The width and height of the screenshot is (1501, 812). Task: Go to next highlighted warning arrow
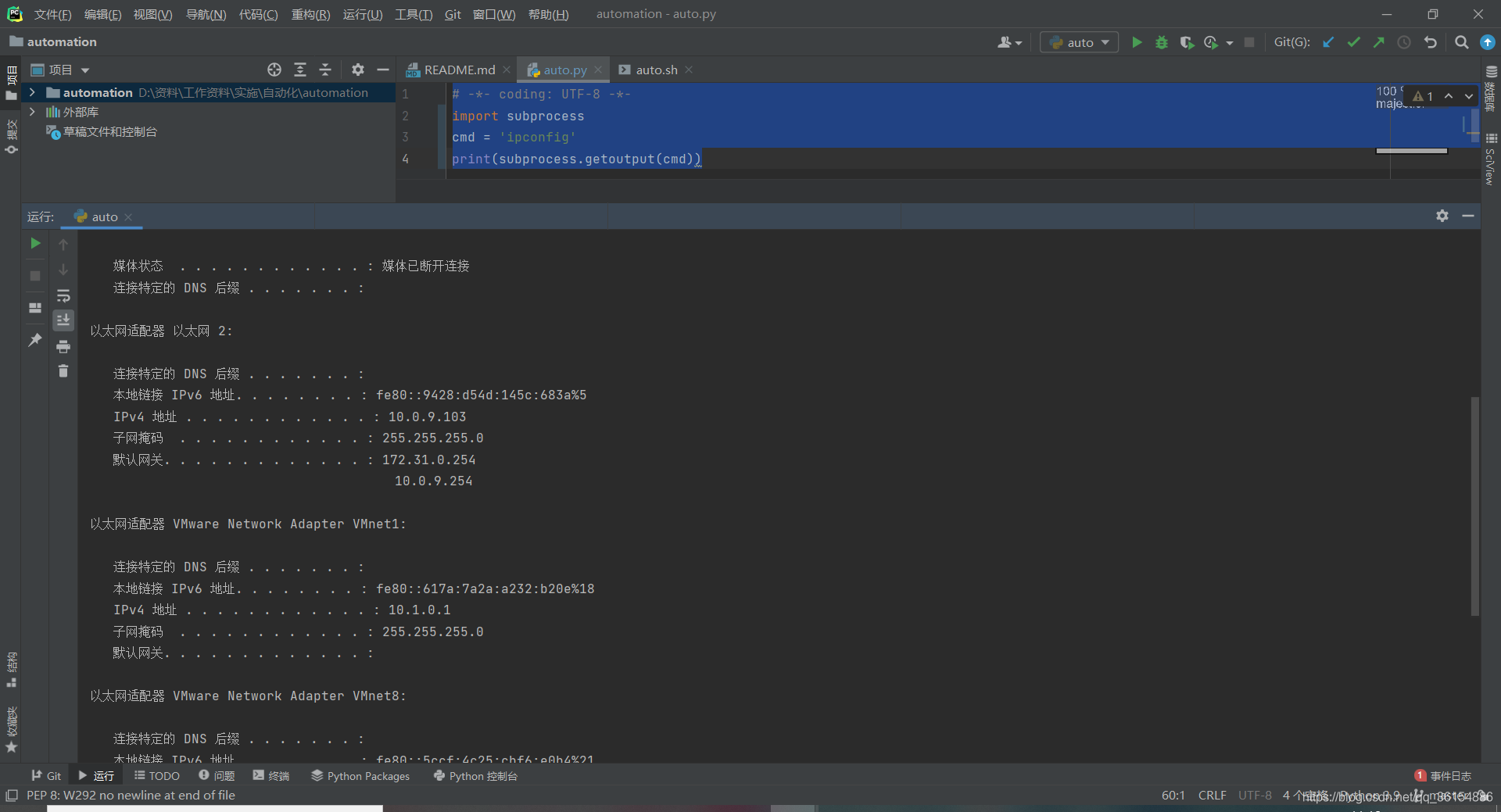(x=1469, y=96)
